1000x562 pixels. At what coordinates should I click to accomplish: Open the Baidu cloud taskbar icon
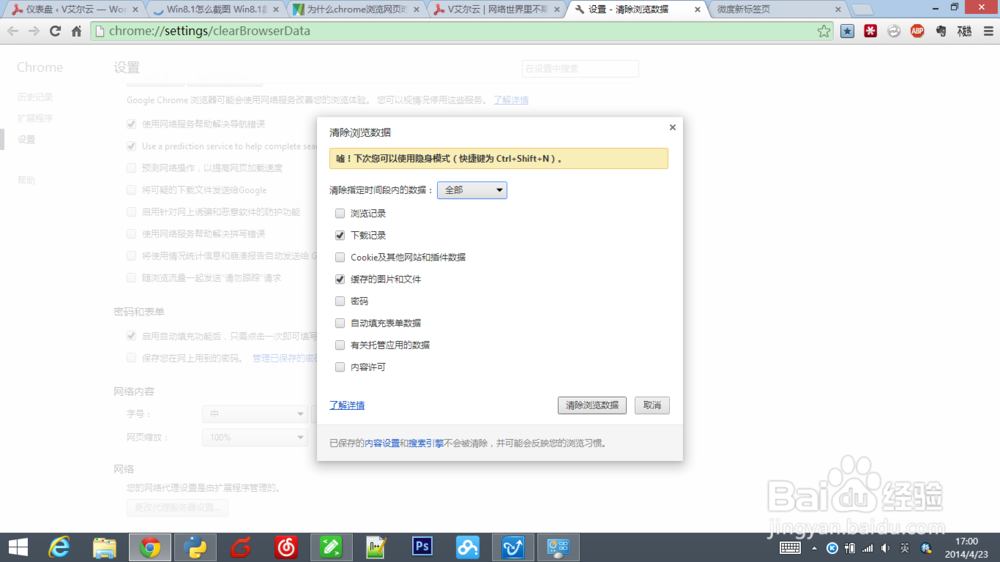point(467,547)
